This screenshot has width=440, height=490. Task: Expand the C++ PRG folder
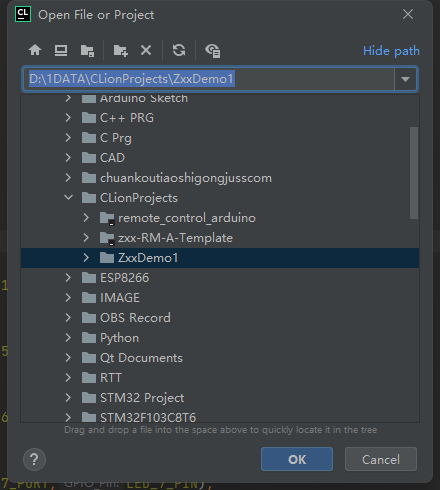click(68, 118)
